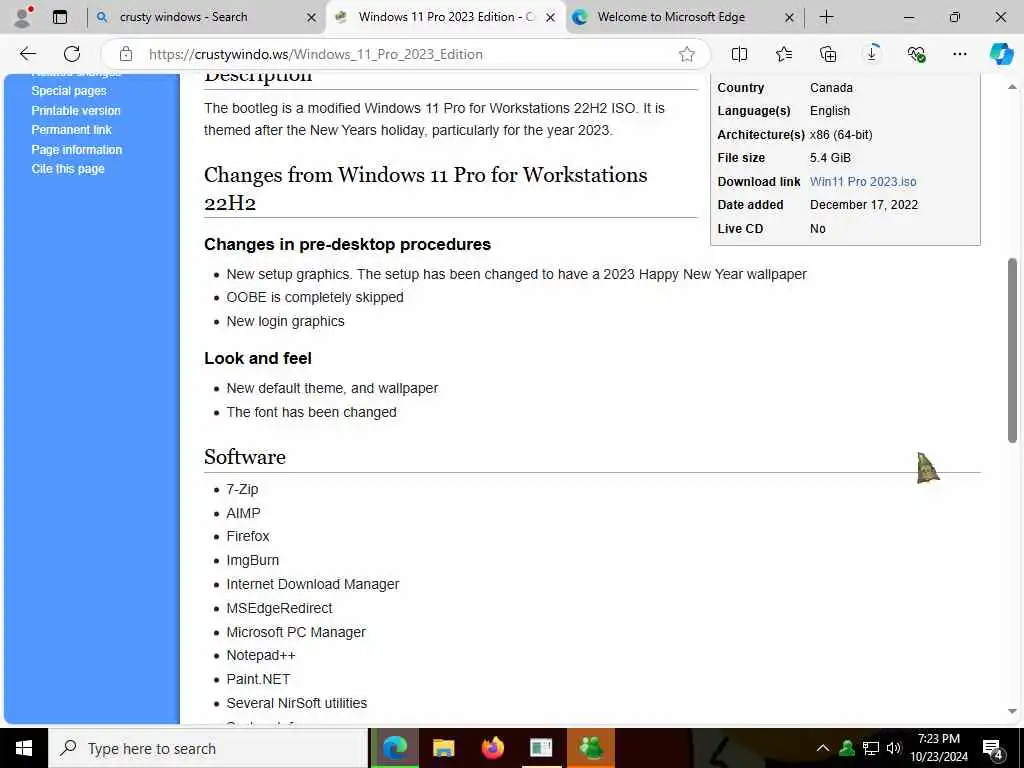1024x768 pixels.
Task: Close the Windows 11 Pro 2023 Edition tab
Action: [551, 18]
